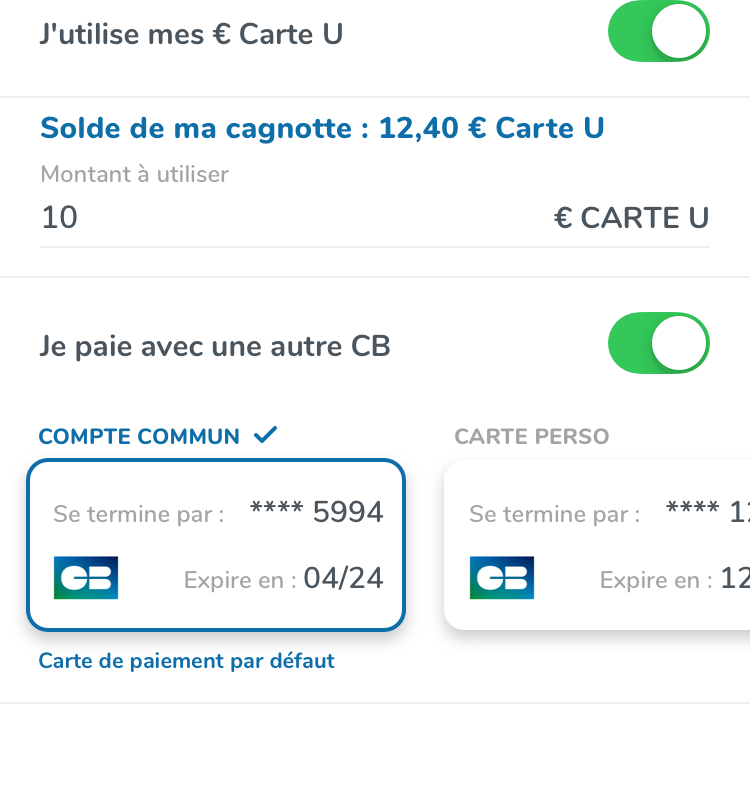
Task: Click the "J'utilise mes € Carte U" label
Action: pyautogui.click(x=191, y=34)
